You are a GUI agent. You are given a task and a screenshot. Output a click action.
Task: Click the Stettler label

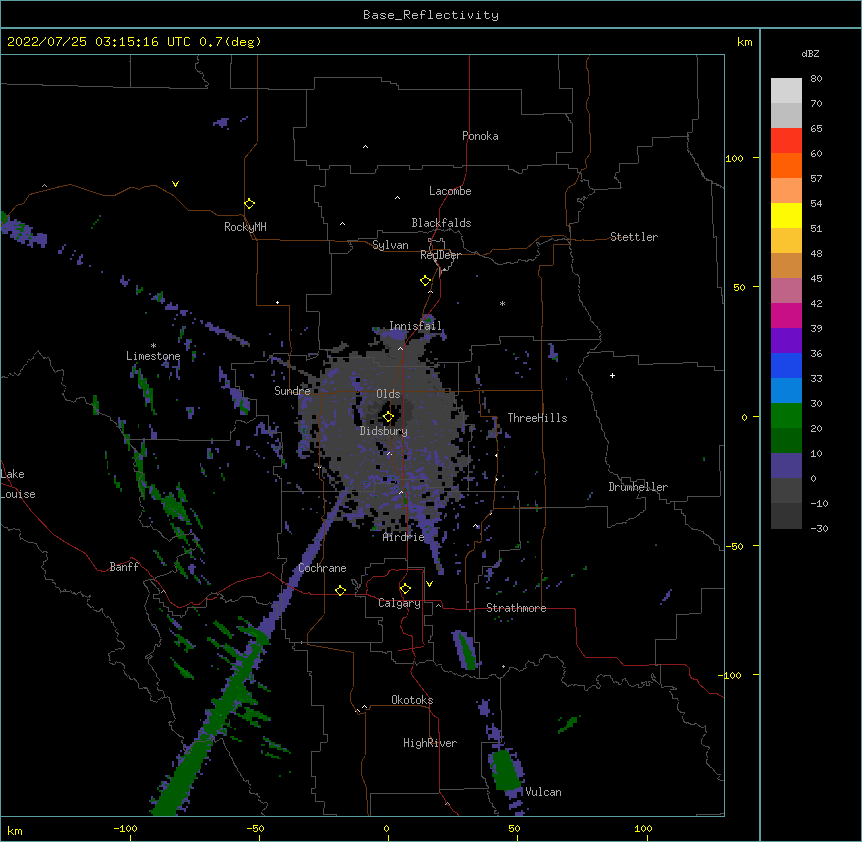pyautogui.click(x=634, y=237)
